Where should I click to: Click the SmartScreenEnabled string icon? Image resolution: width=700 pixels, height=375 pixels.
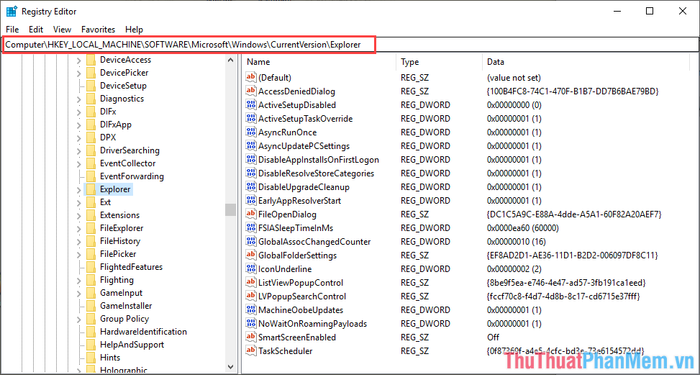(251, 337)
